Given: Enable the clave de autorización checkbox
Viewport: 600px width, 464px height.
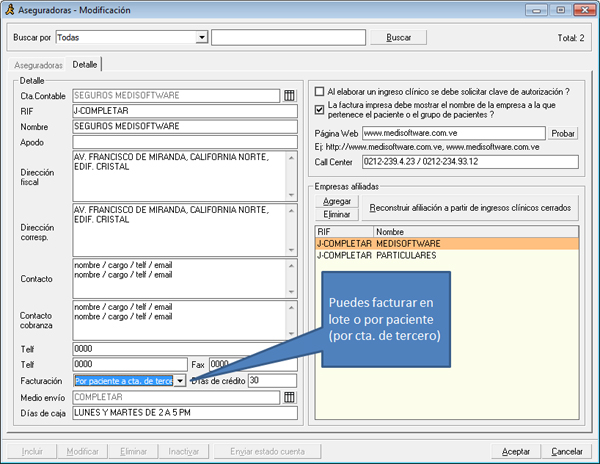Looking at the screenshot, I should pos(319,92).
